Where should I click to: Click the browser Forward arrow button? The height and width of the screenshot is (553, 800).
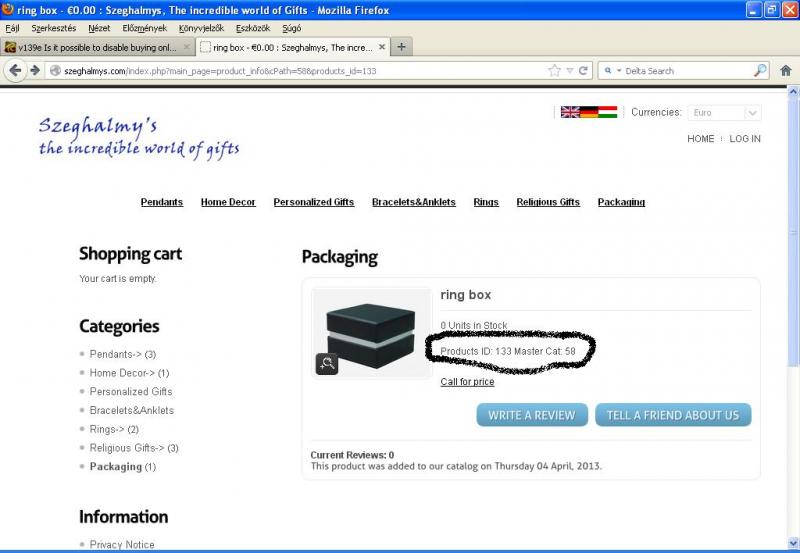point(34,70)
